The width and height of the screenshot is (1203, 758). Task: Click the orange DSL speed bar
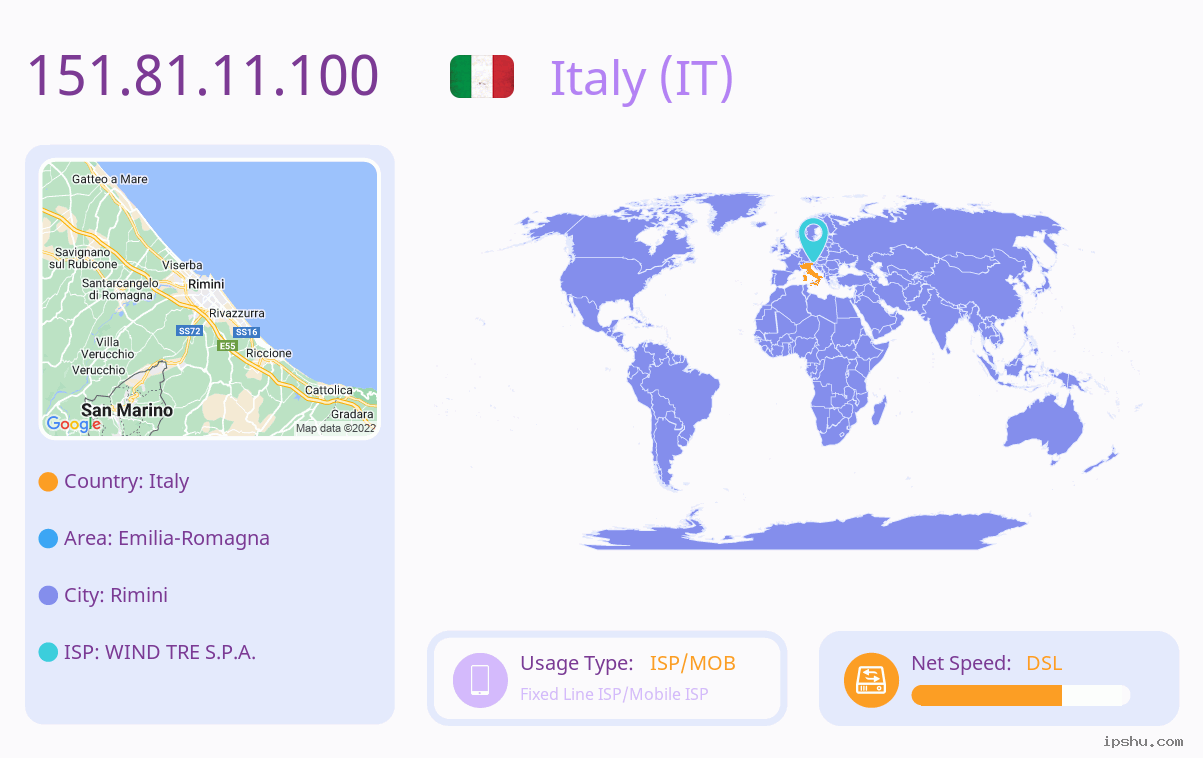coord(986,695)
